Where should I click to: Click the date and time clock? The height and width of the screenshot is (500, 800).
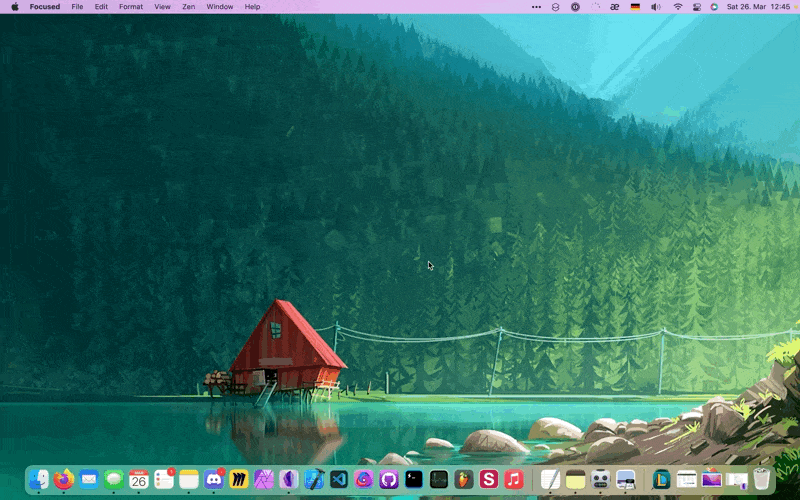pyautogui.click(x=758, y=7)
